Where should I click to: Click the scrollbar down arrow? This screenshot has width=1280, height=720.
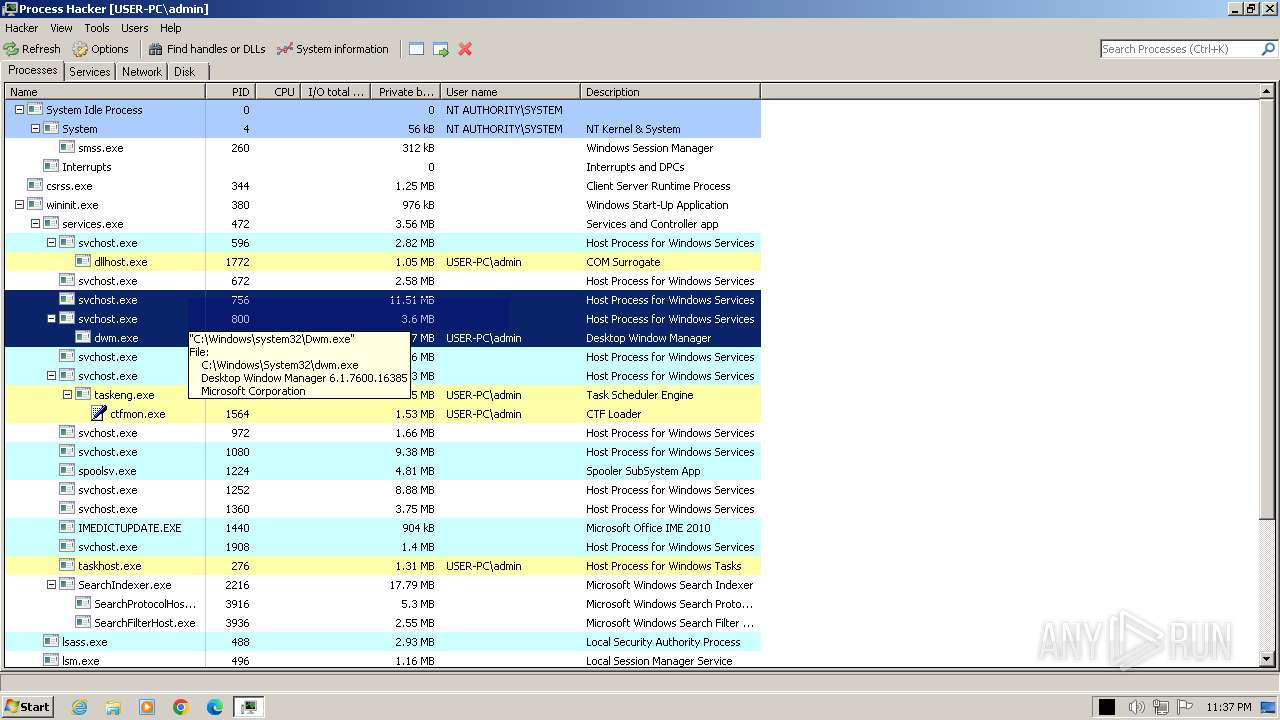tap(1267, 660)
